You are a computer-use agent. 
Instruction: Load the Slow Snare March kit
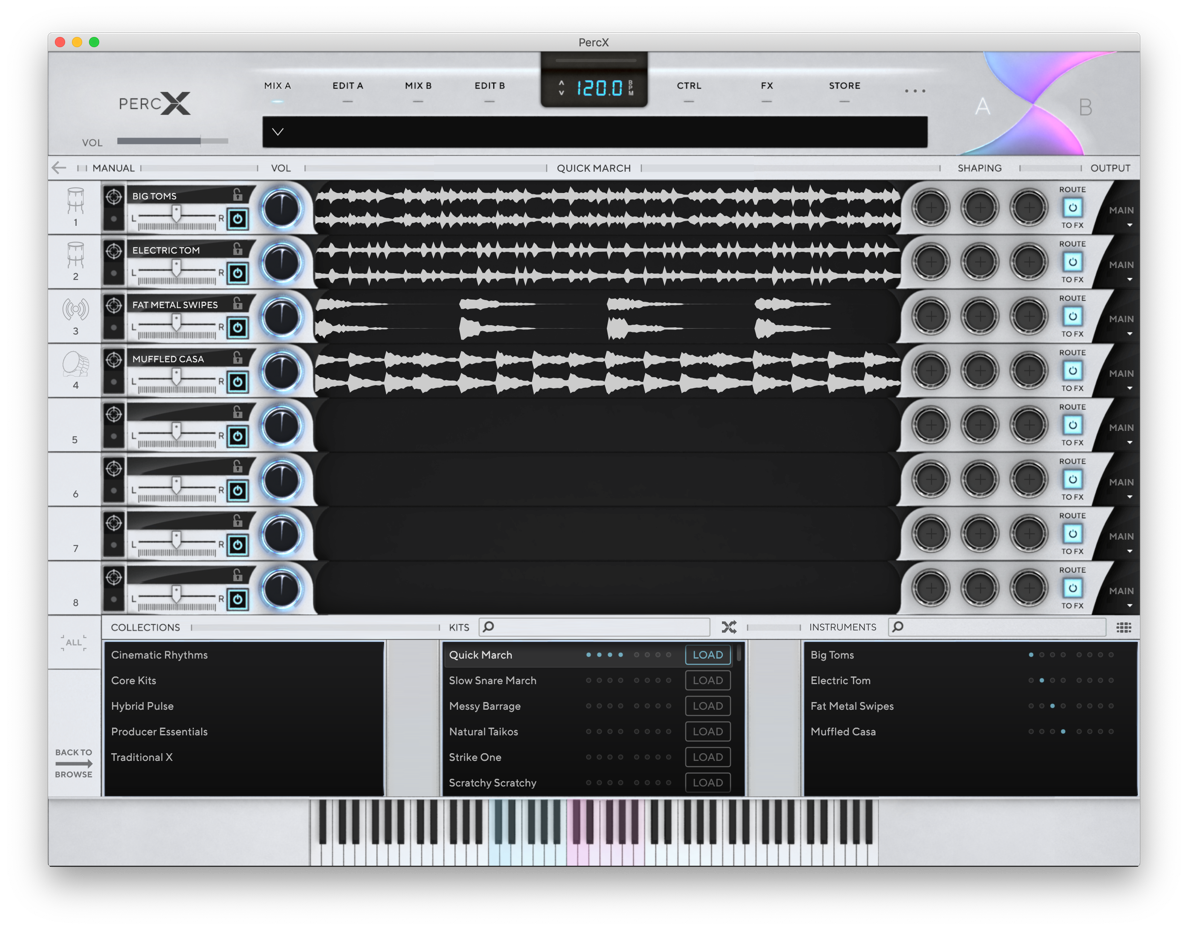(x=708, y=681)
